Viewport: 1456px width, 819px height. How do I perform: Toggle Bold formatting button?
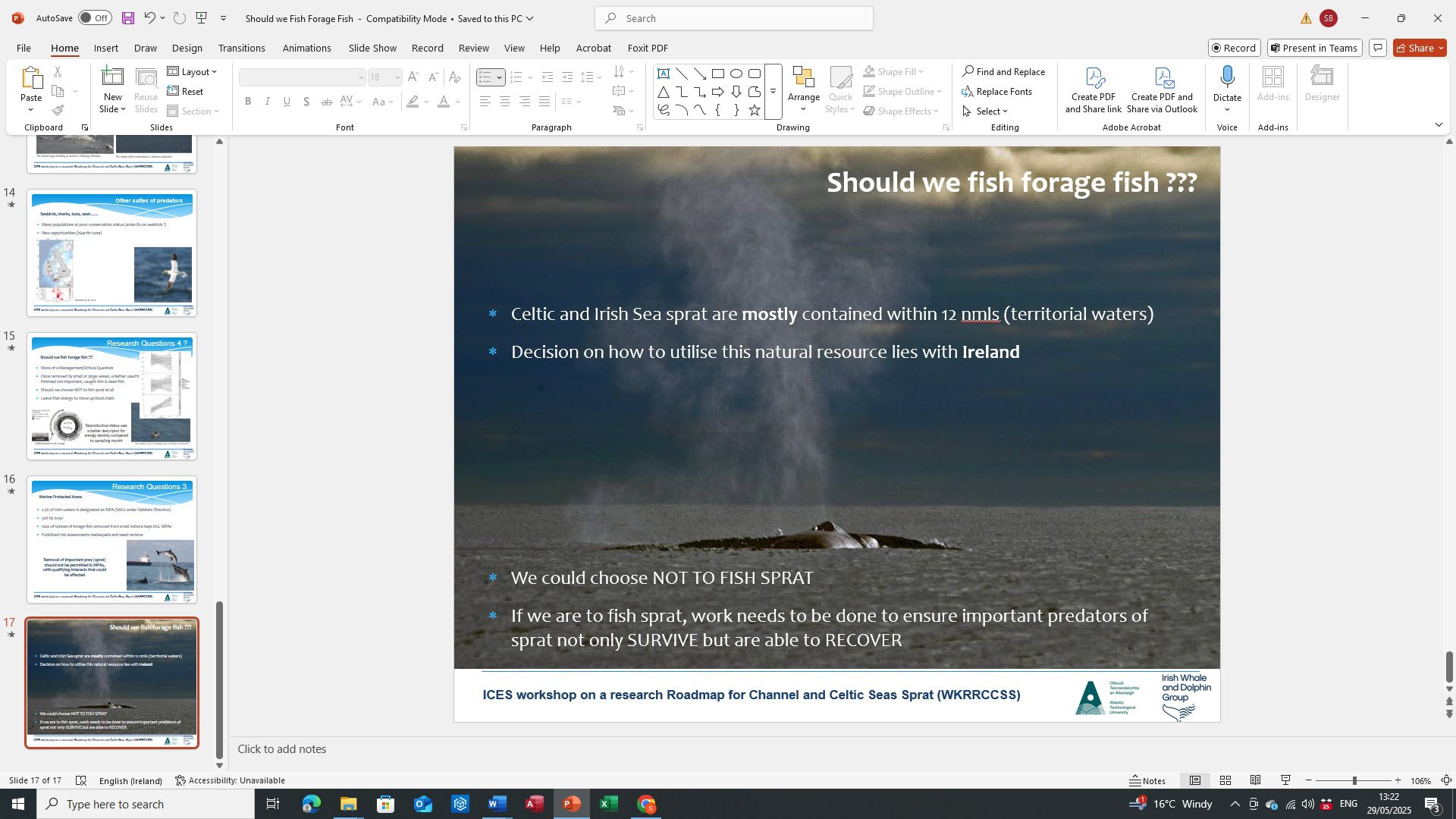pos(248,102)
